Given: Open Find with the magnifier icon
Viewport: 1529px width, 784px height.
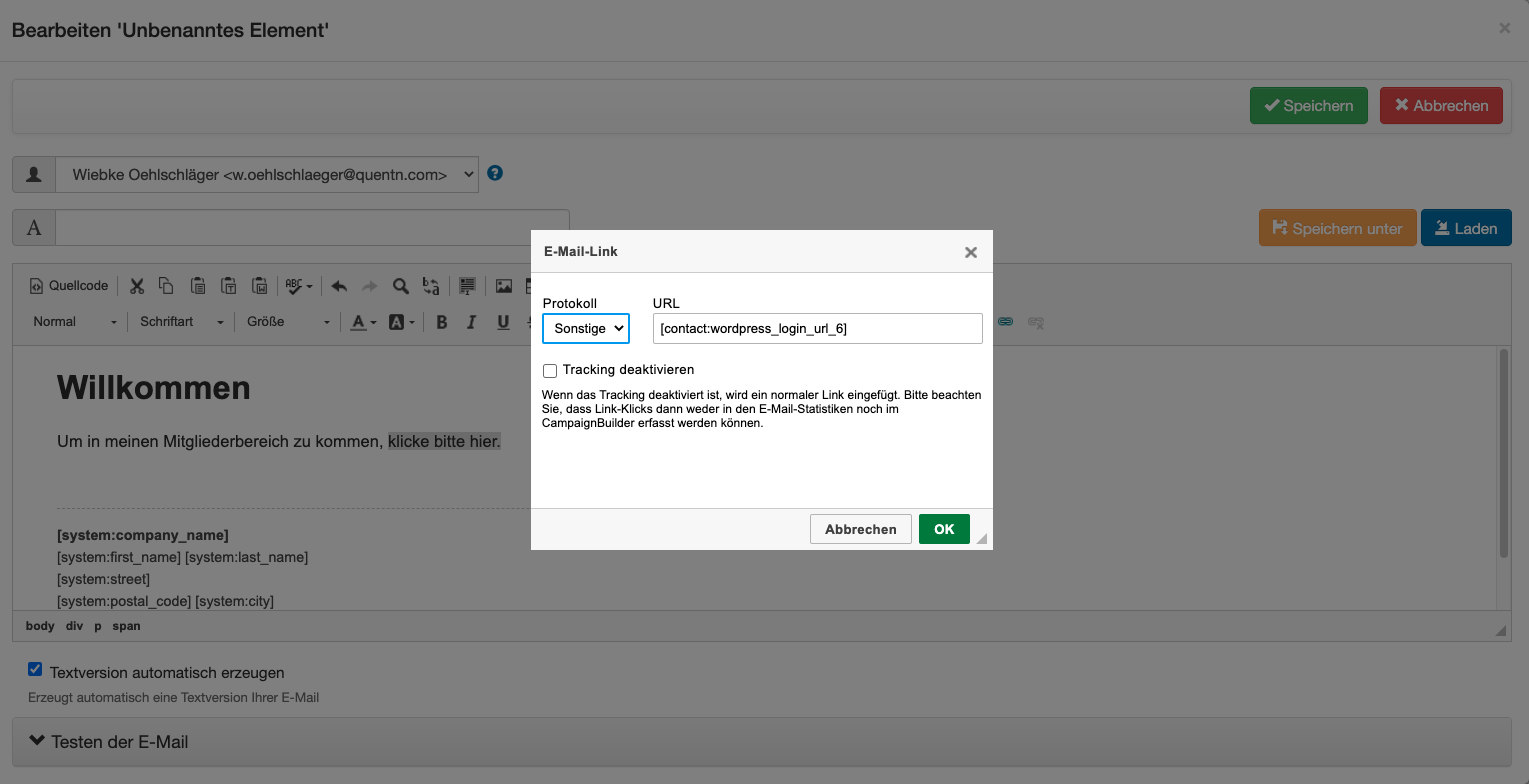Looking at the screenshot, I should click(400, 286).
